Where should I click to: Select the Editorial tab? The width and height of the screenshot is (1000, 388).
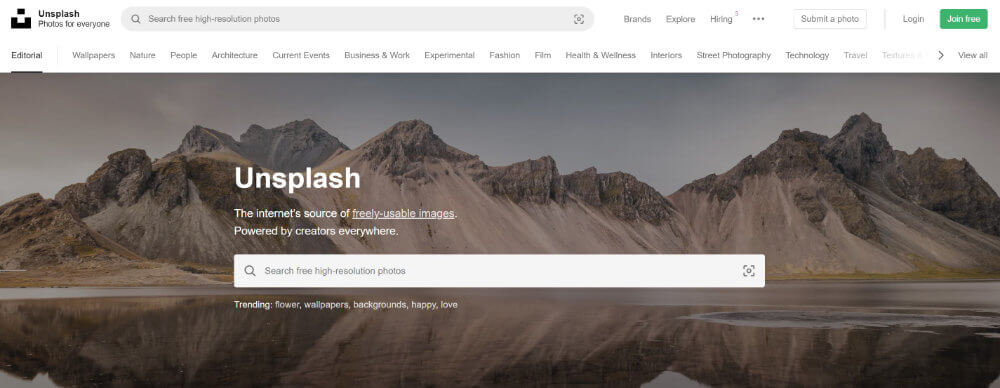27,56
